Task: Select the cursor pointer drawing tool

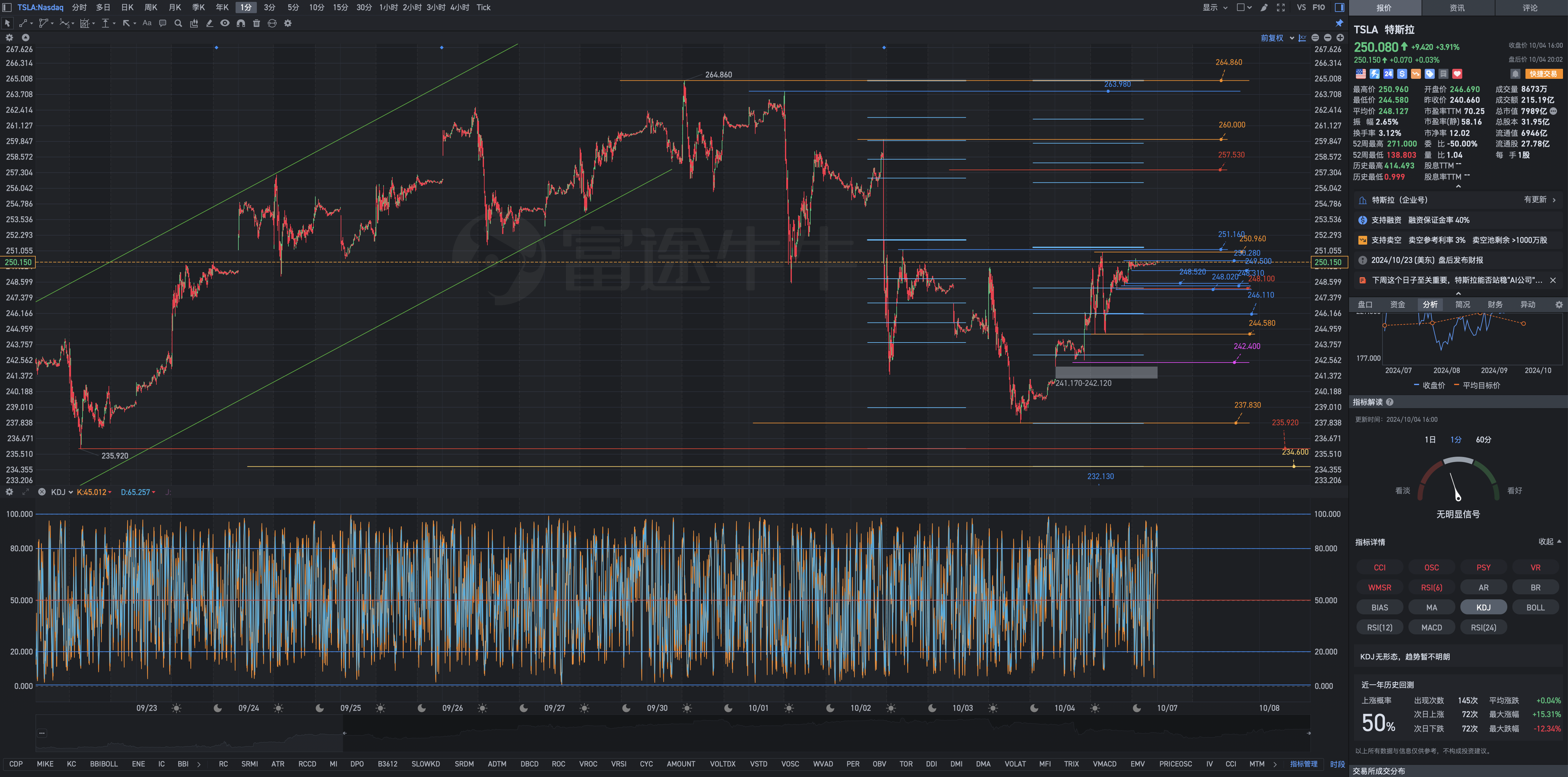Action: [x=7, y=23]
